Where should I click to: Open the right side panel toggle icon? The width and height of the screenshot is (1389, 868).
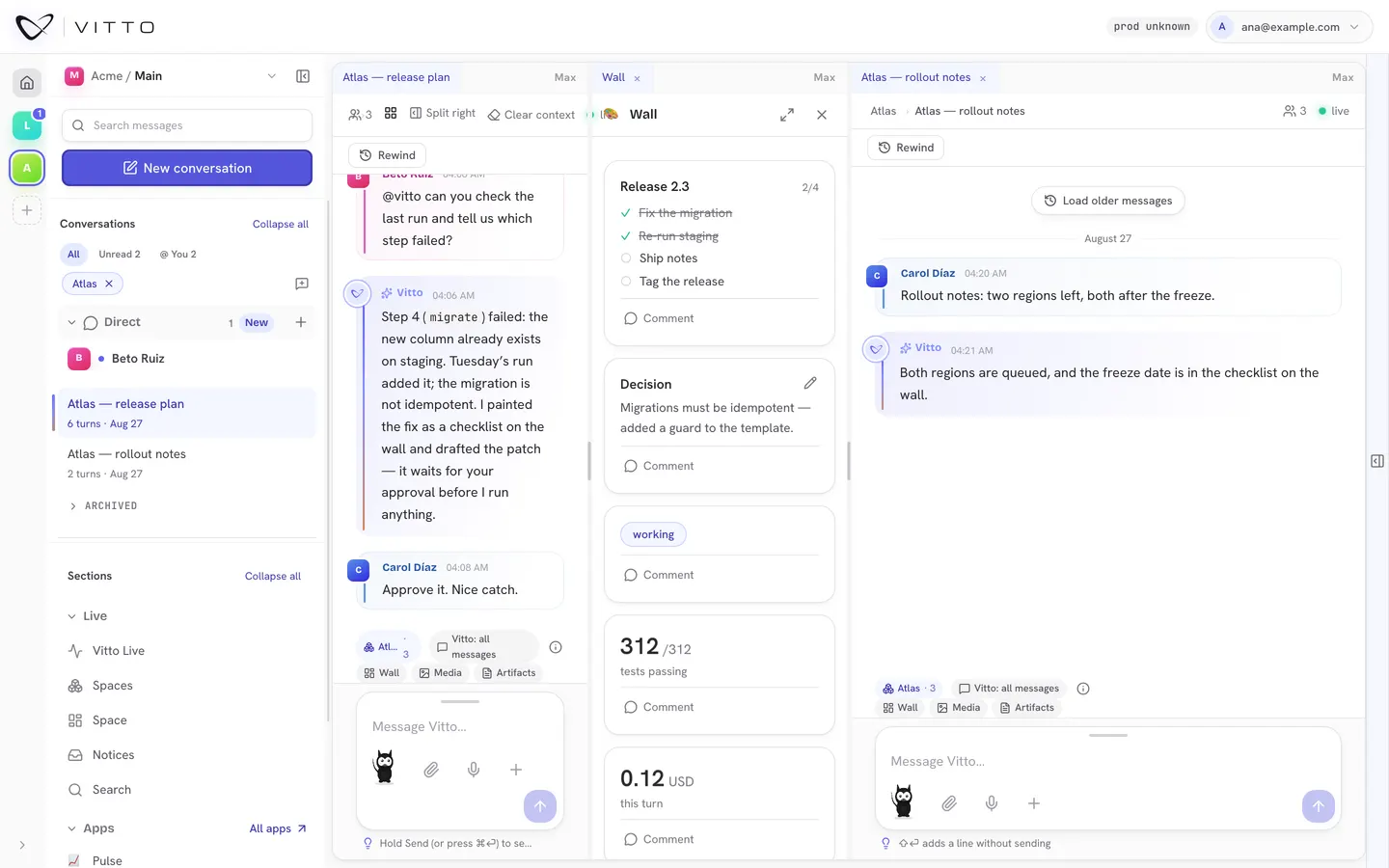point(1377,461)
